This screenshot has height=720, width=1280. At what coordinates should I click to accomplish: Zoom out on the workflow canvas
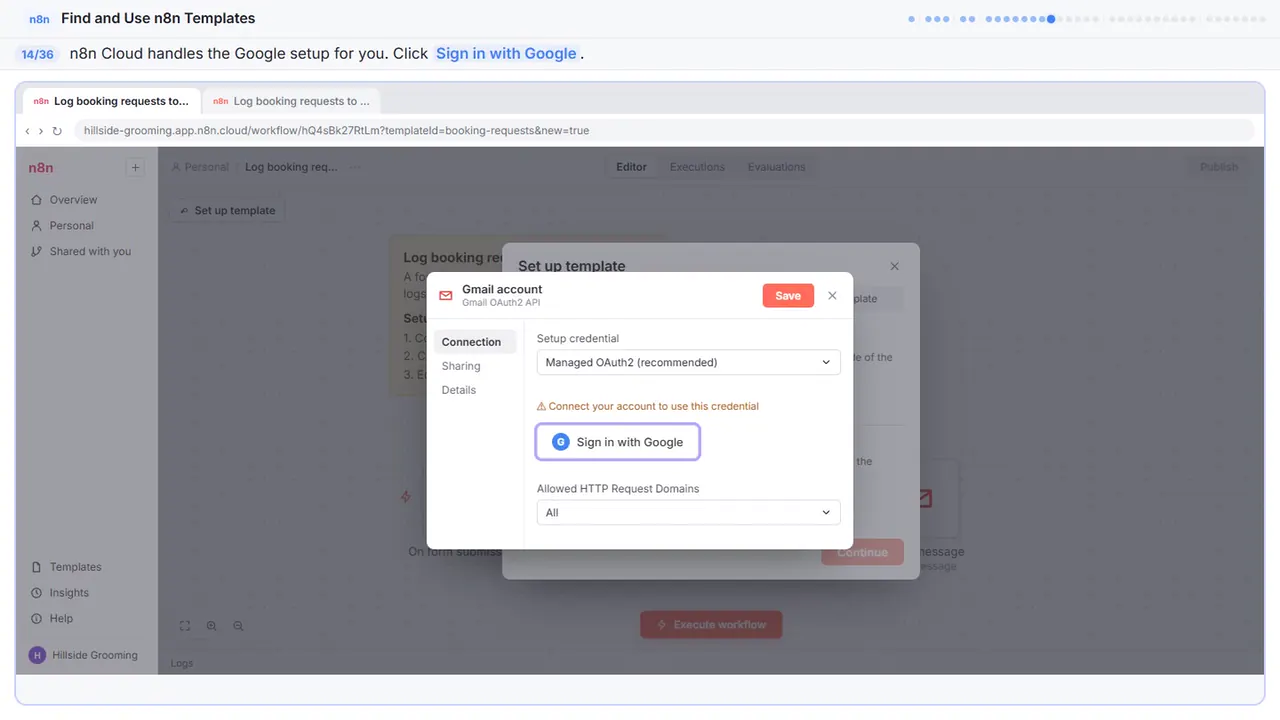click(238, 626)
